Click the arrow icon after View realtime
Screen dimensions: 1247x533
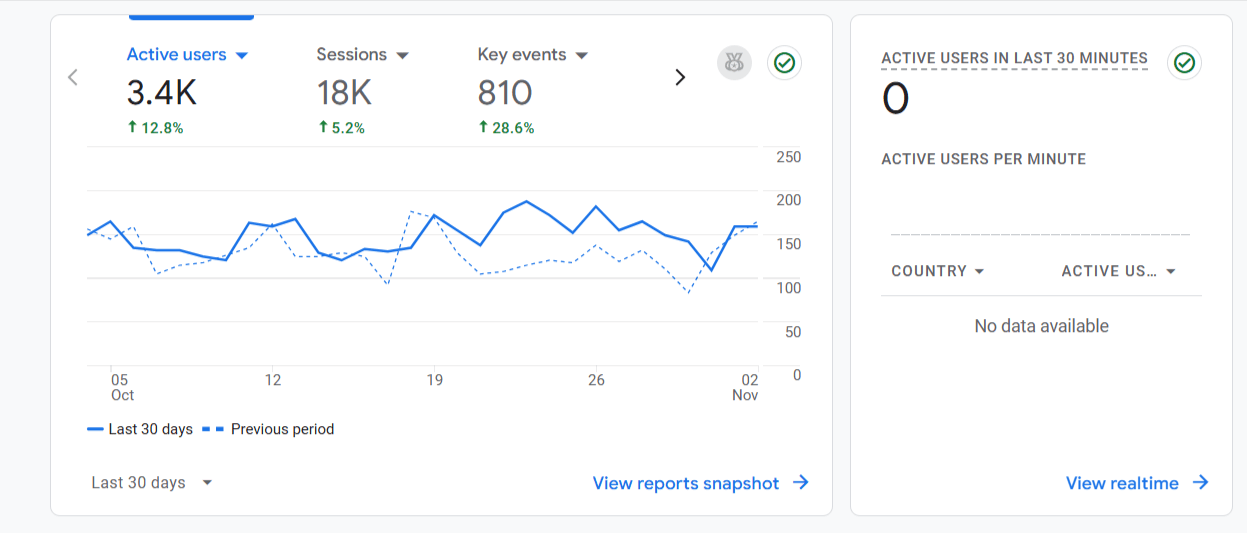click(1200, 483)
